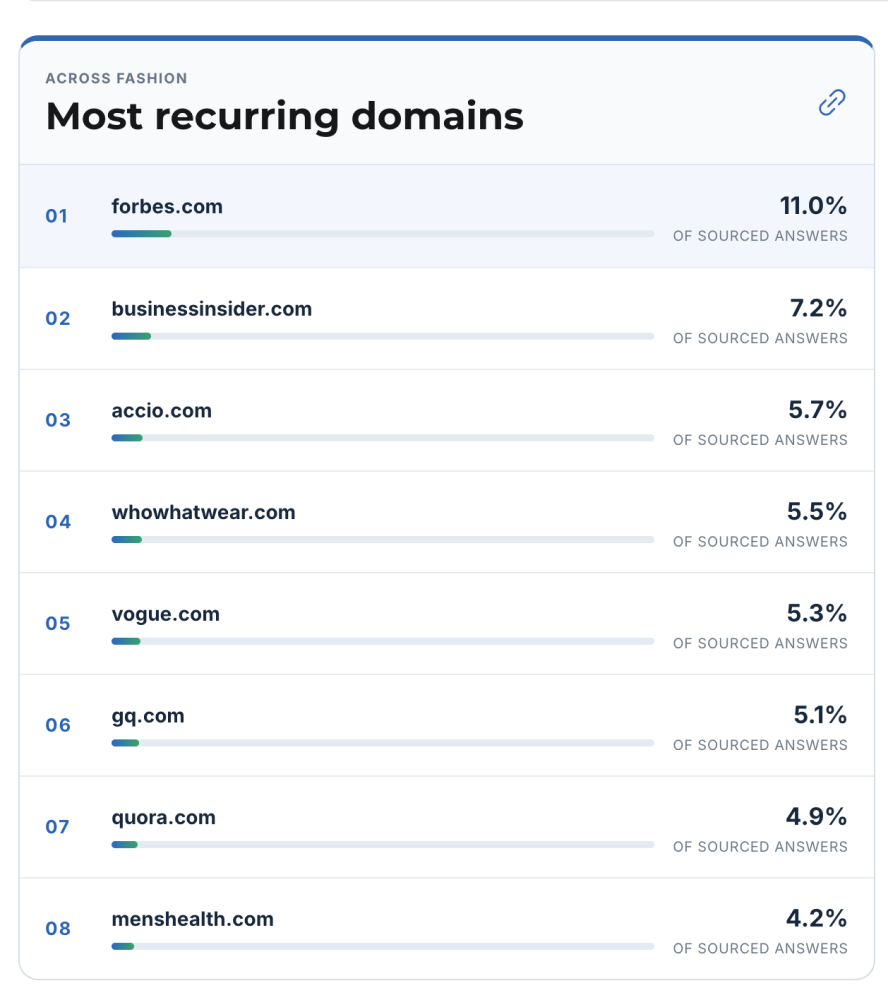
Task: Click the 5.3% value for vogue.com
Action: click(817, 614)
